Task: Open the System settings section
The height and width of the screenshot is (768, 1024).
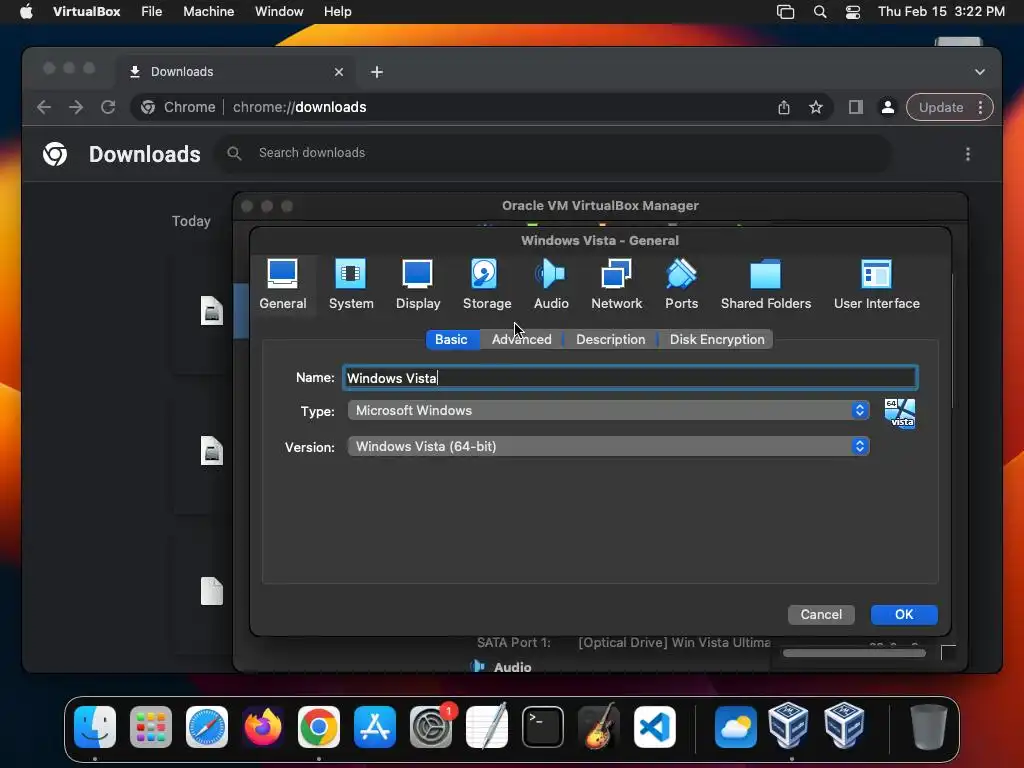Action: point(351,285)
